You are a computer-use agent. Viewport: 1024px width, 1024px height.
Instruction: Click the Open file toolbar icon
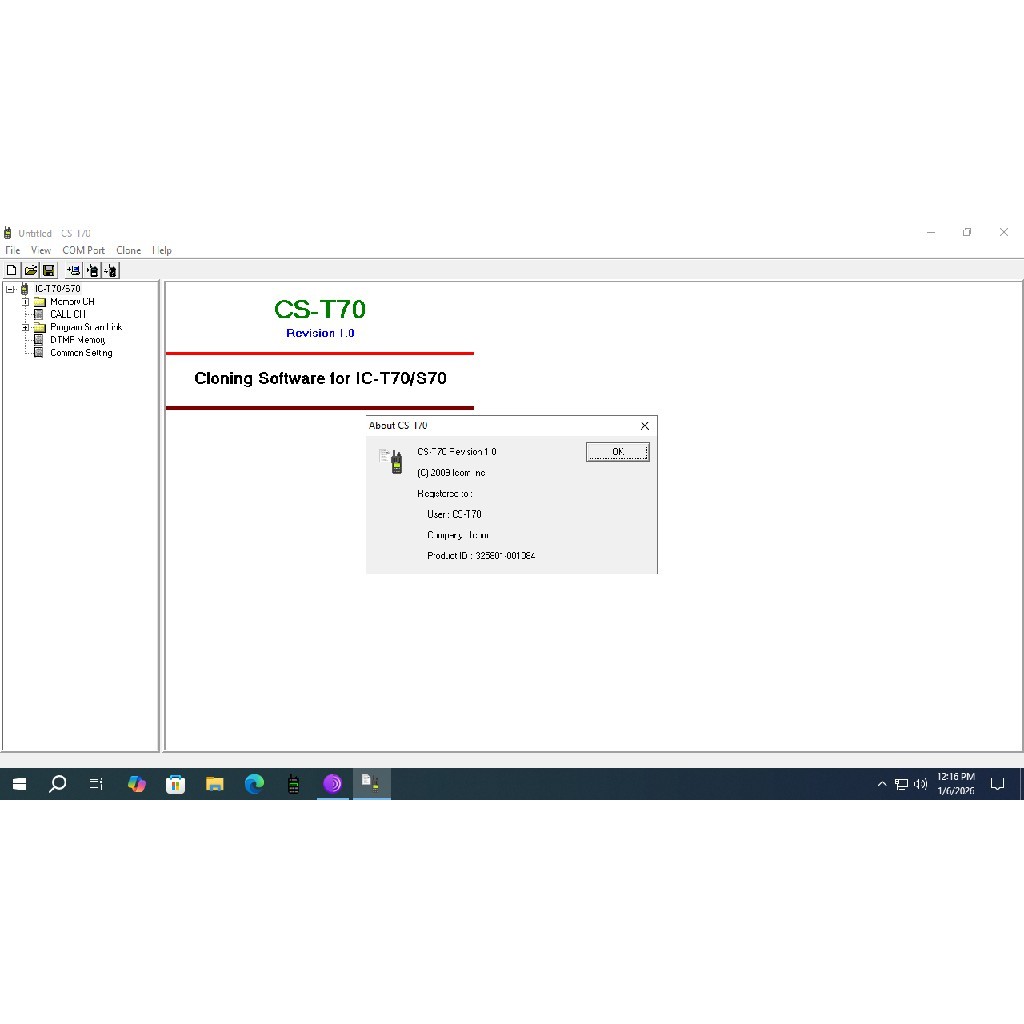coord(31,270)
